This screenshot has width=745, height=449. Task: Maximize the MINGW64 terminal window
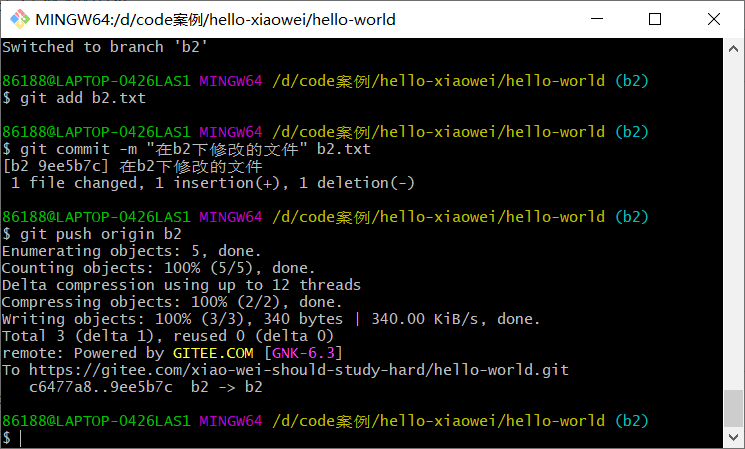655,19
